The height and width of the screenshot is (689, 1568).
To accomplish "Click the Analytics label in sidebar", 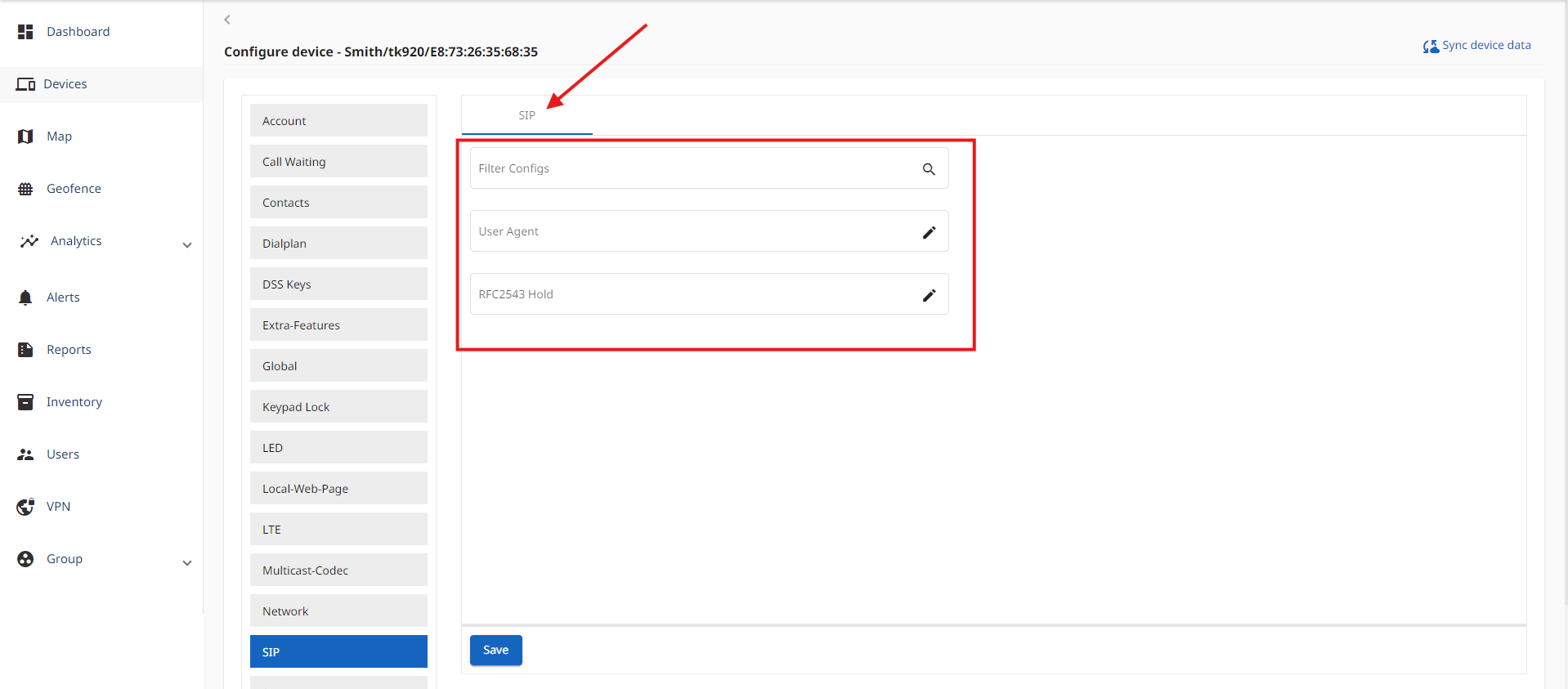I will pos(76,241).
